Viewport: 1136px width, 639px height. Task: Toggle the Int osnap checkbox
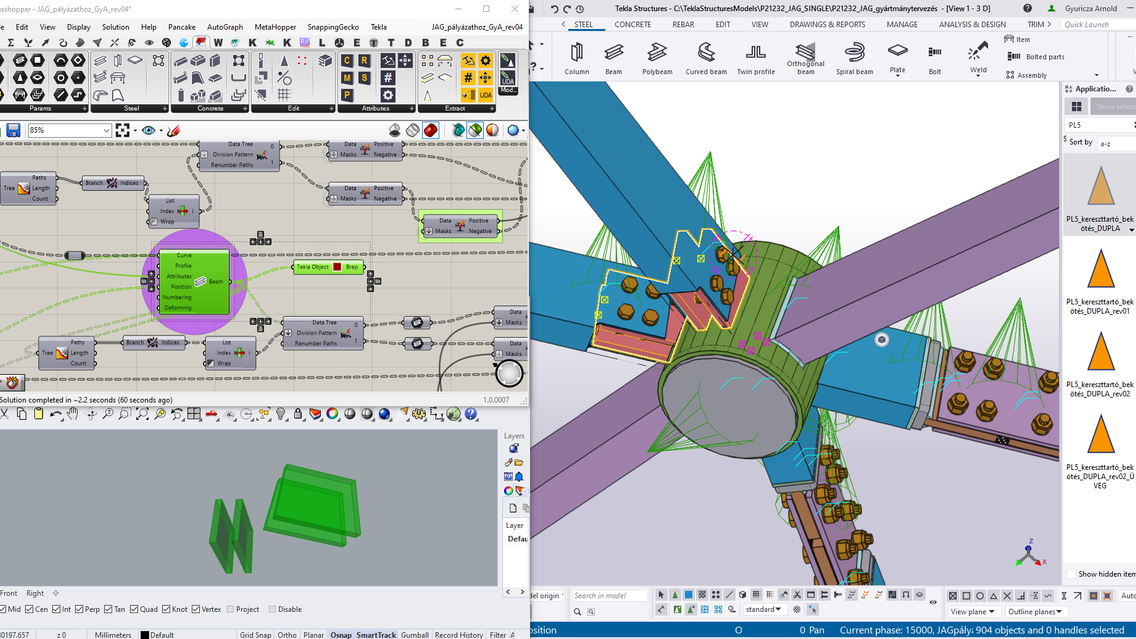[56, 609]
